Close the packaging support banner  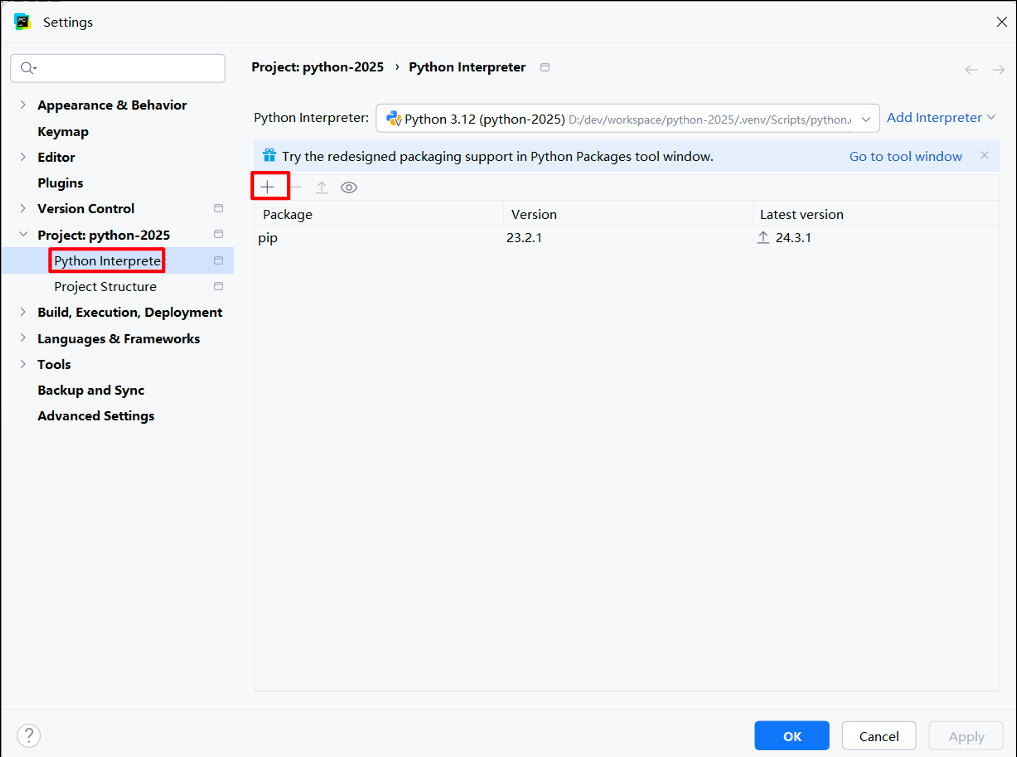point(984,156)
